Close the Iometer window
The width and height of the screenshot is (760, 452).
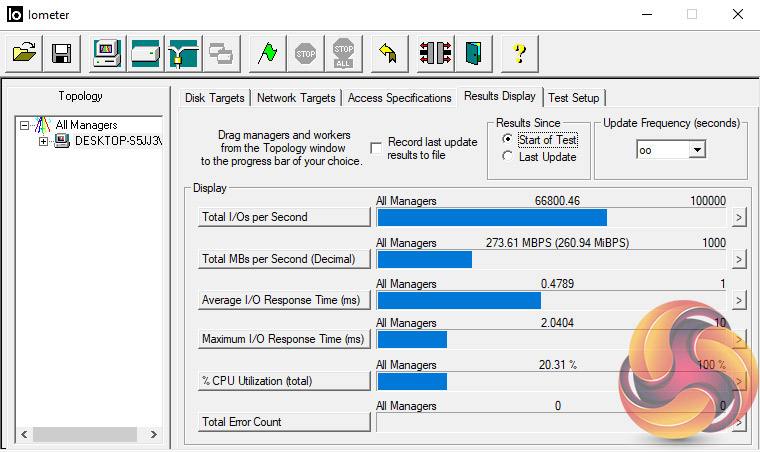point(738,15)
